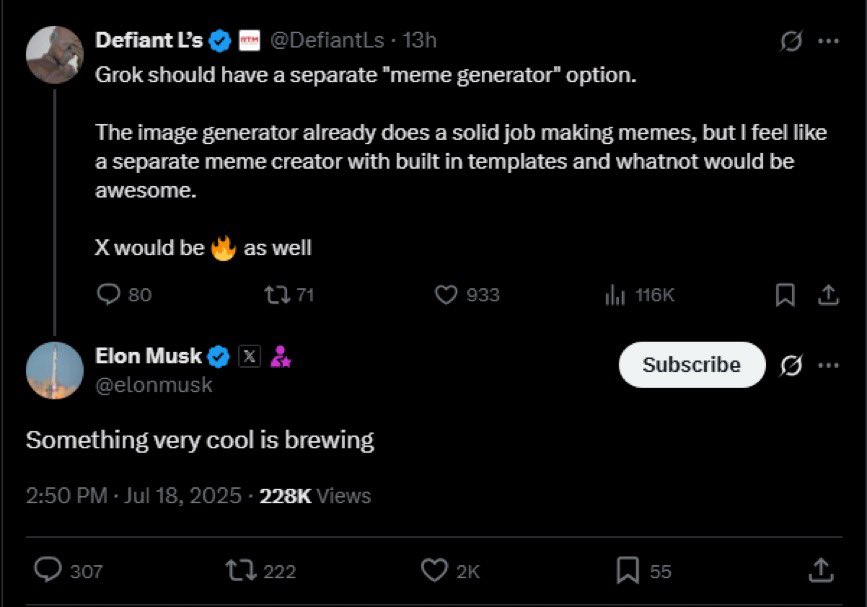This screenshot has width=867, height=607.
Task: Click the purple subscriber star badge
Action: click(x=280, y=357)
